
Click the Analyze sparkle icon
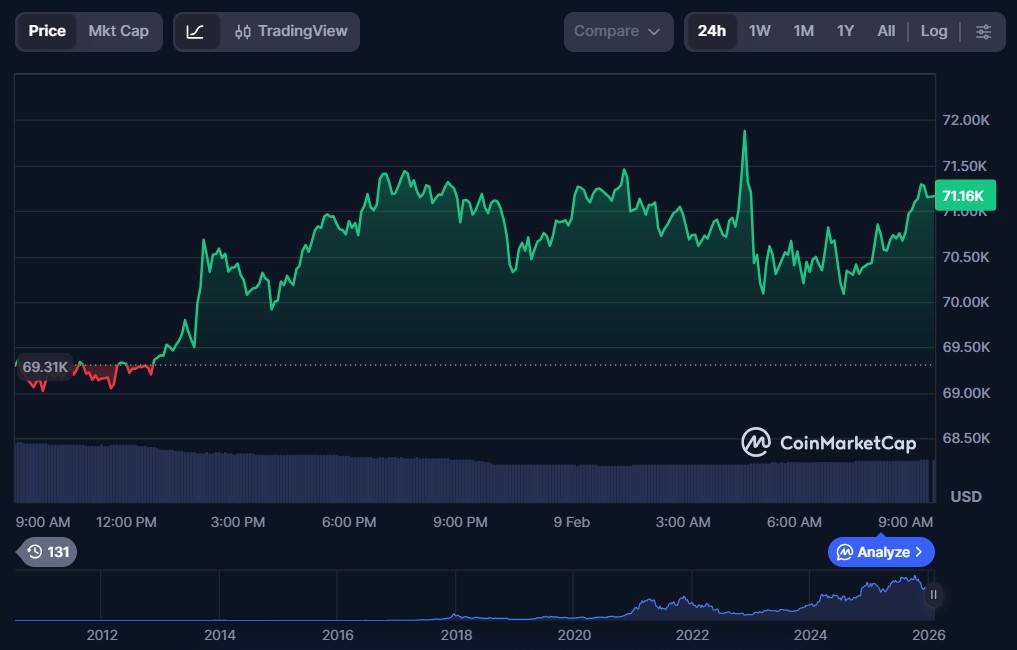pos(845,552)
